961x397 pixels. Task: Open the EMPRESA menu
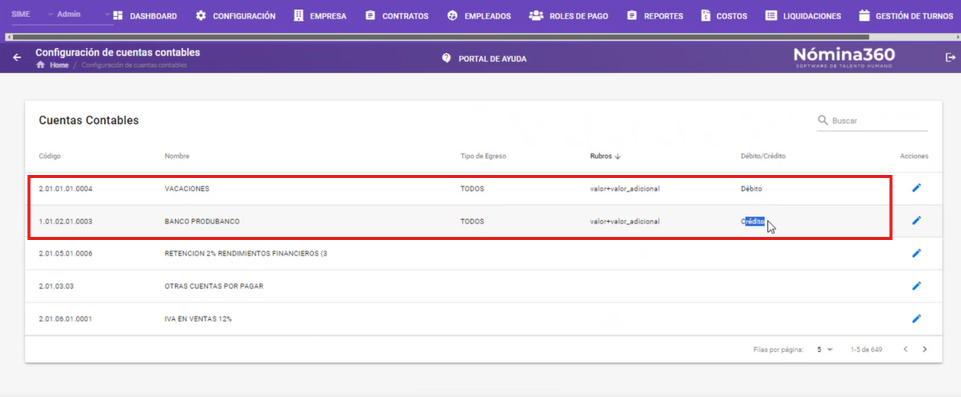tap(328, 17)
